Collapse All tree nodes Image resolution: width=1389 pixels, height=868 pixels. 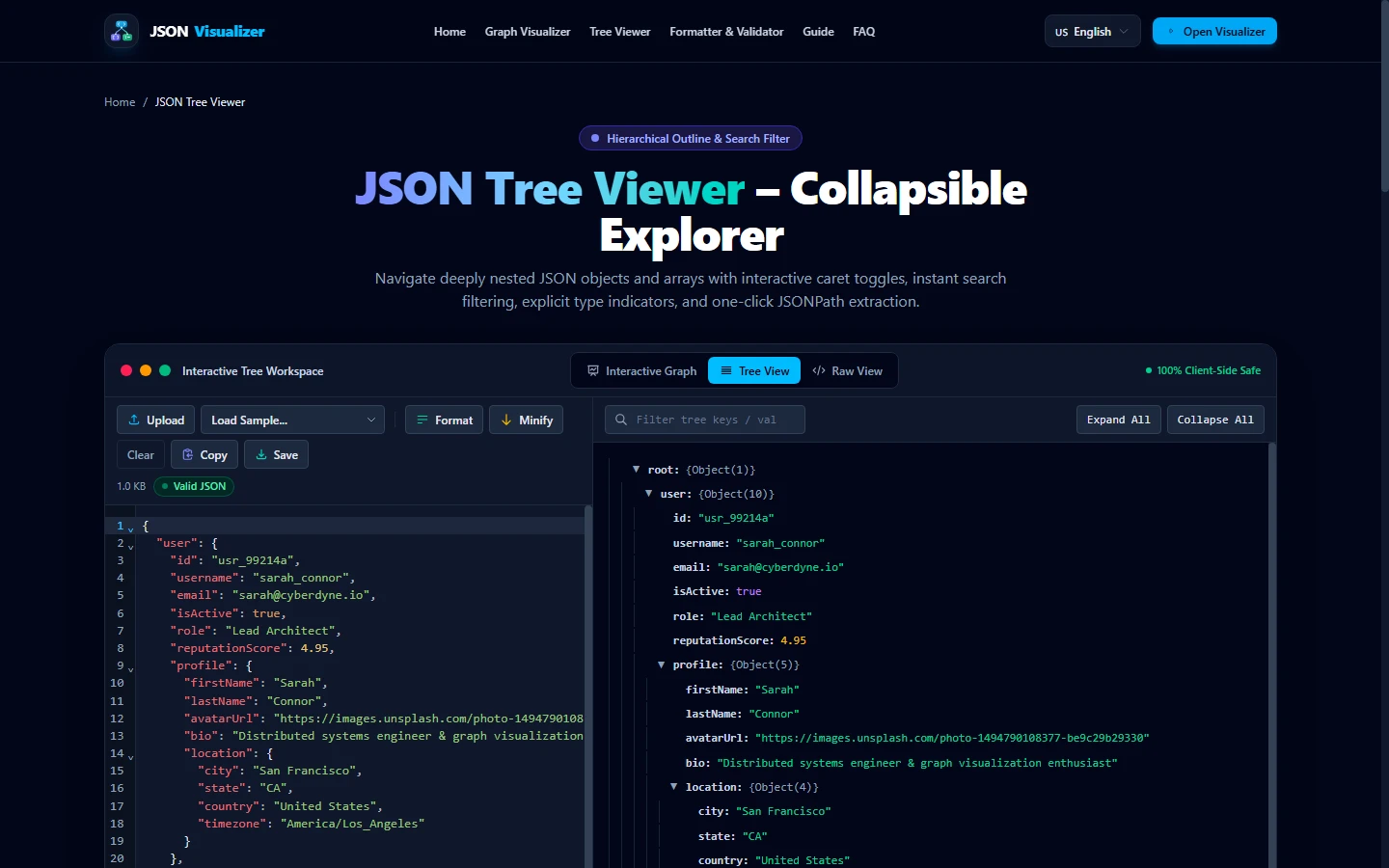click(1215, 420)
